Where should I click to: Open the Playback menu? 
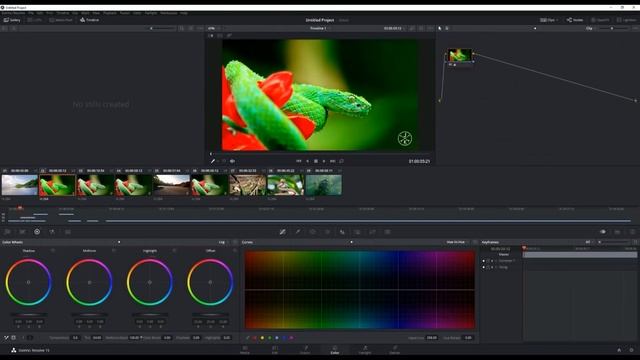pos(109,13)
